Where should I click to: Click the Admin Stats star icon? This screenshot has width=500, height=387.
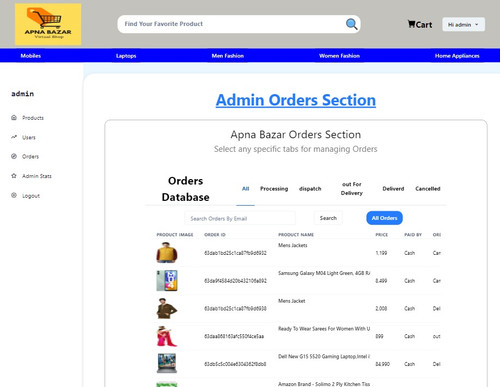click(x=14, y=175)
